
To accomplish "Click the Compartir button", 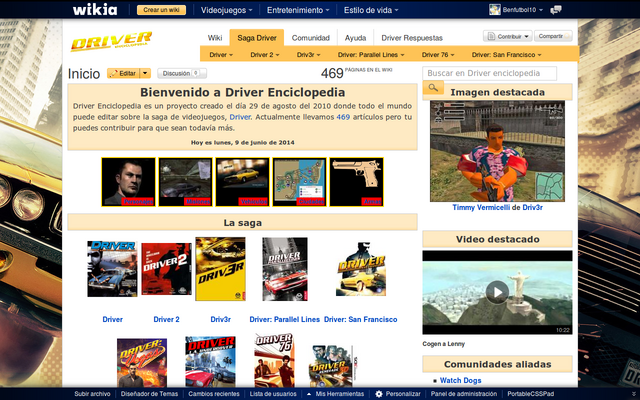I will pyautogui.click(x=553, y=36).
